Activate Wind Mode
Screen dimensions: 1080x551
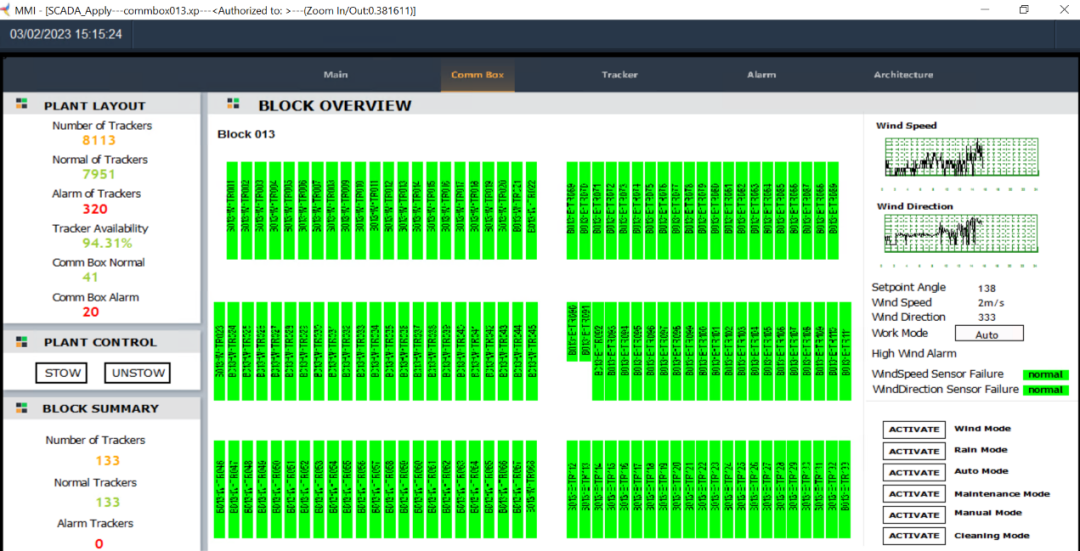[914, 429]
